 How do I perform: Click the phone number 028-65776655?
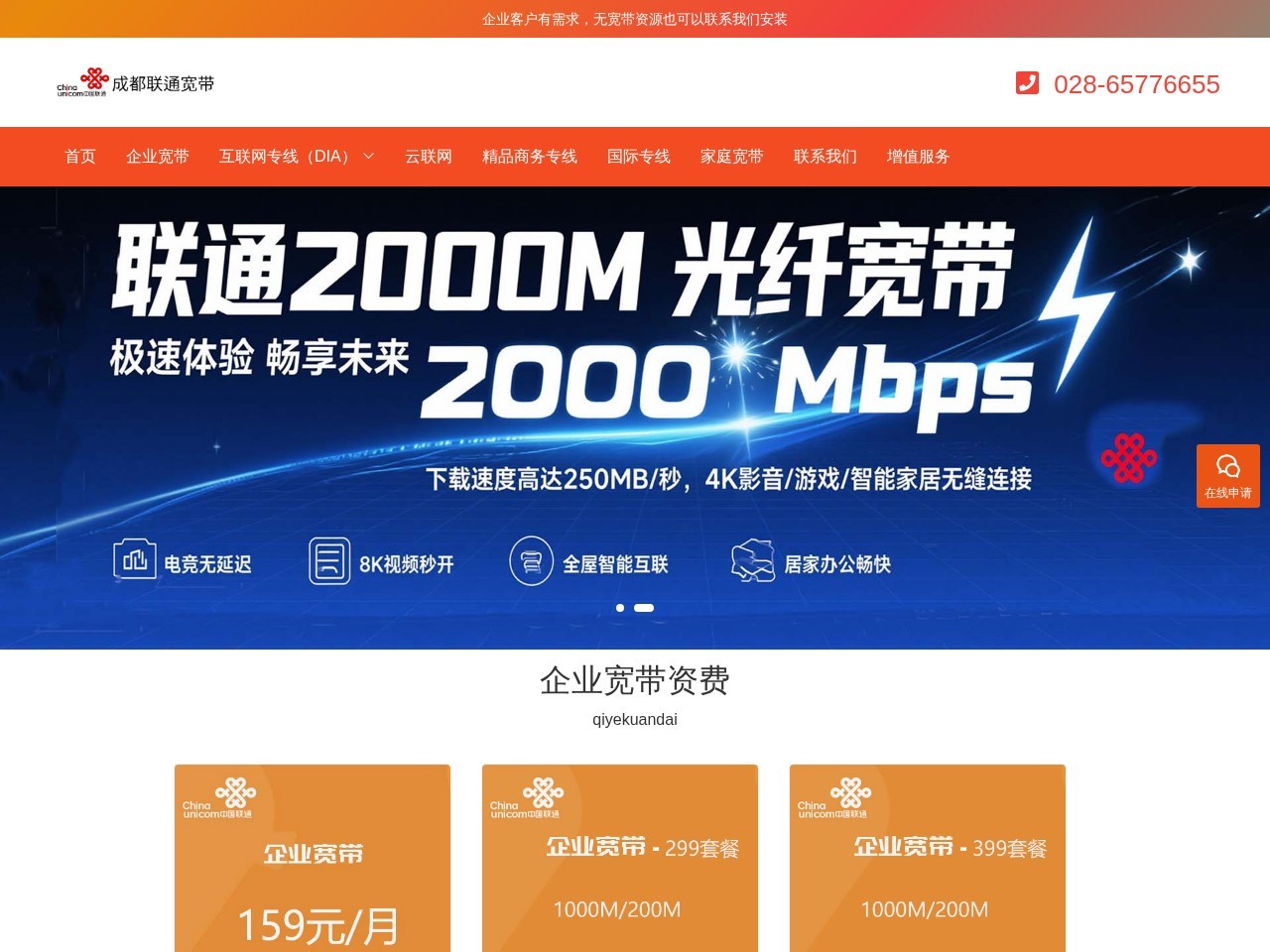pyautogui.click(x=1137, y=84)
